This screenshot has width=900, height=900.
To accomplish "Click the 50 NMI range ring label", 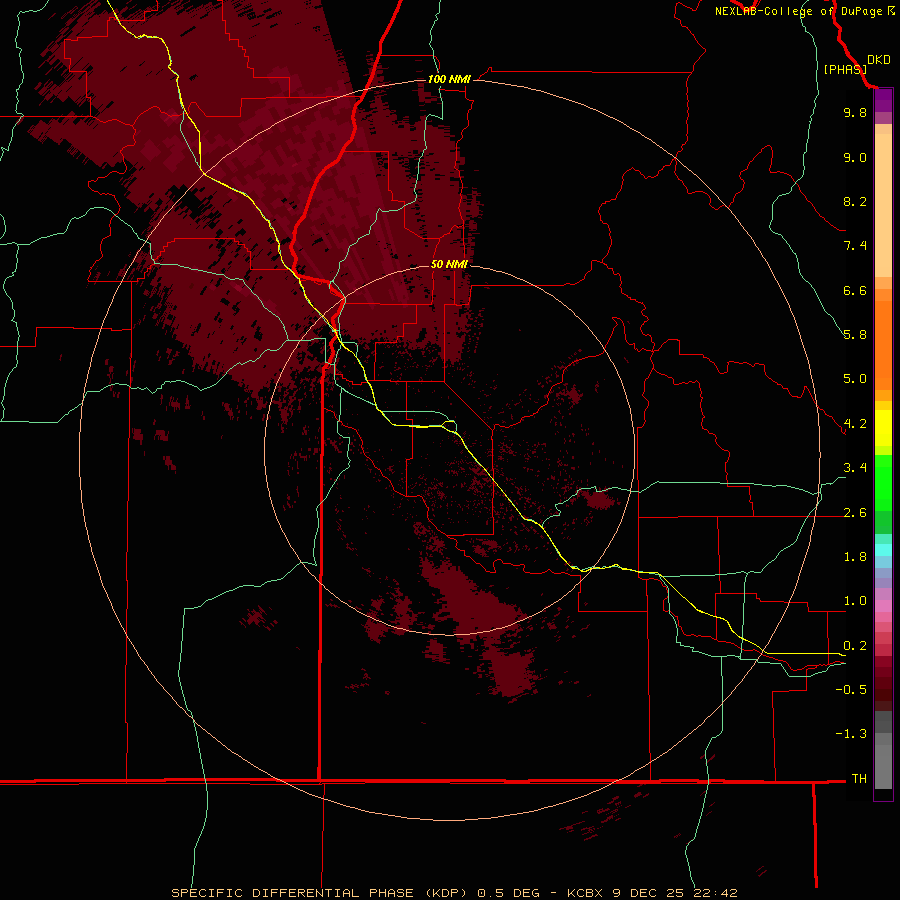I will [x=449, y=264].
